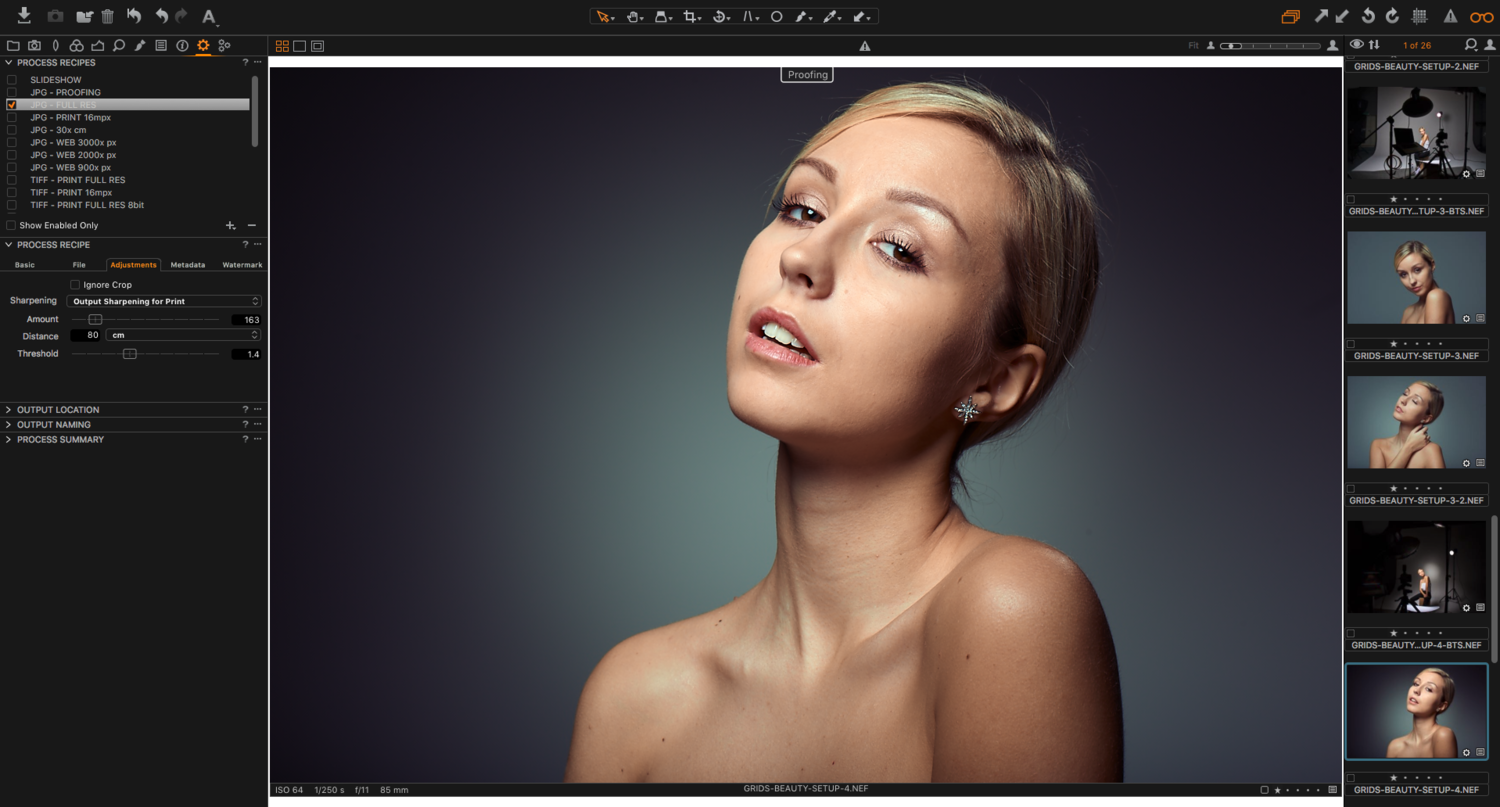
Task: Click the Redo arrow icon
Action: click(x=181, y=17)
